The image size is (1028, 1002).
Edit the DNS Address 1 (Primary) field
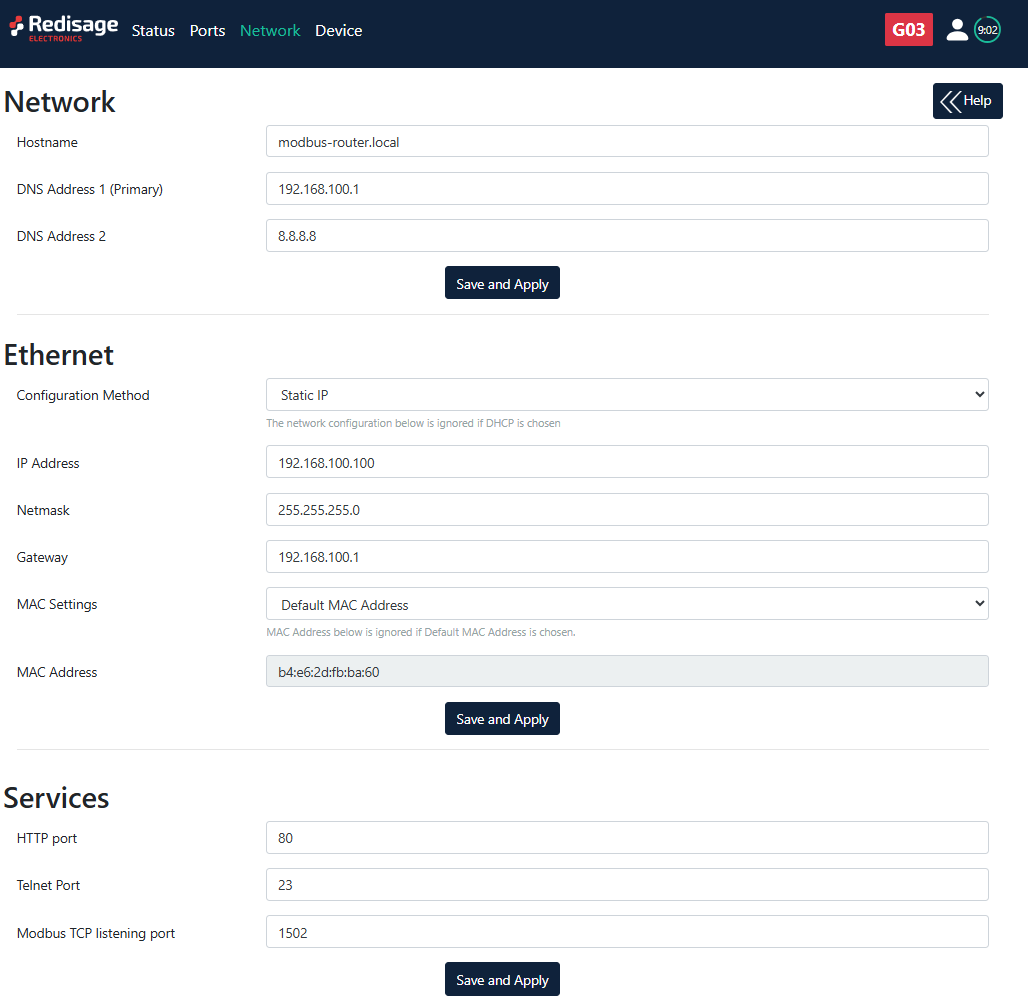(627, 189)
